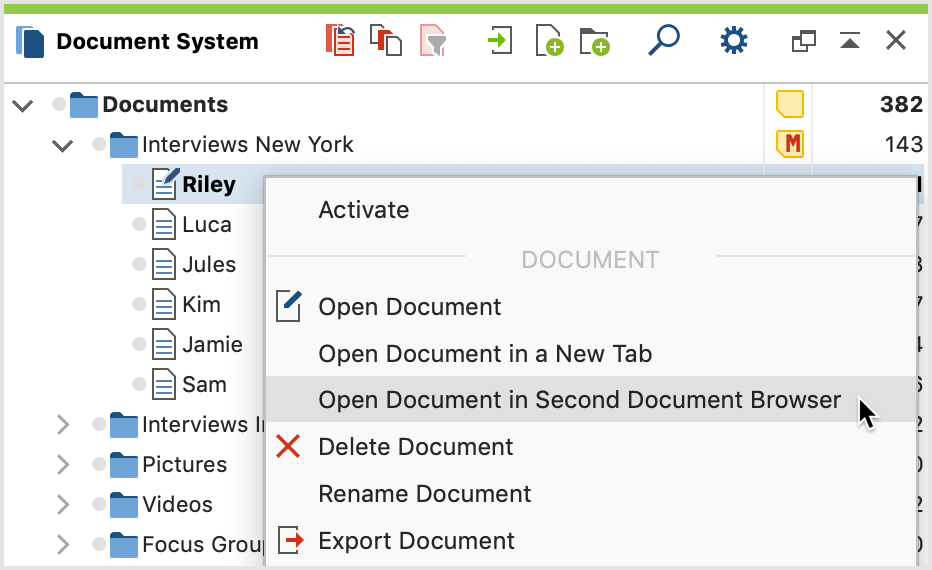932x570 pixels.
Task: Click the New Document icon with plus
Action: click(x=549, y=40)
